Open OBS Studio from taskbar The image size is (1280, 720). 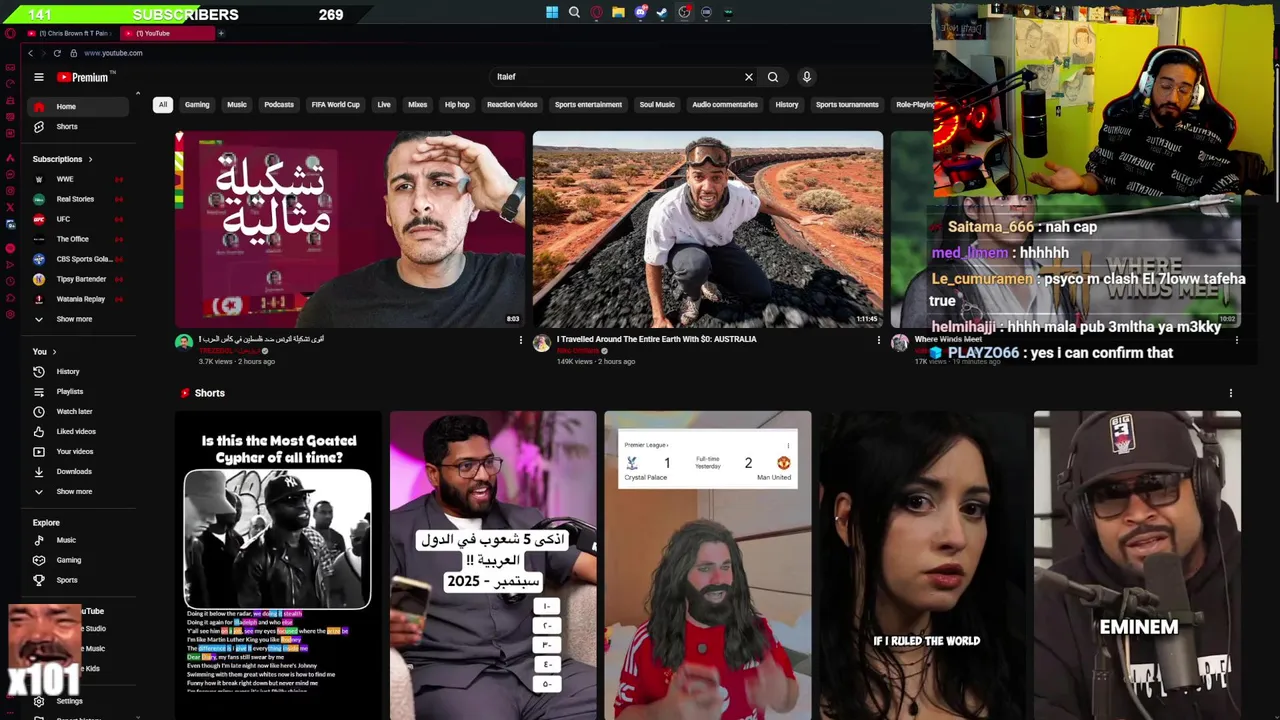[684, 13]
